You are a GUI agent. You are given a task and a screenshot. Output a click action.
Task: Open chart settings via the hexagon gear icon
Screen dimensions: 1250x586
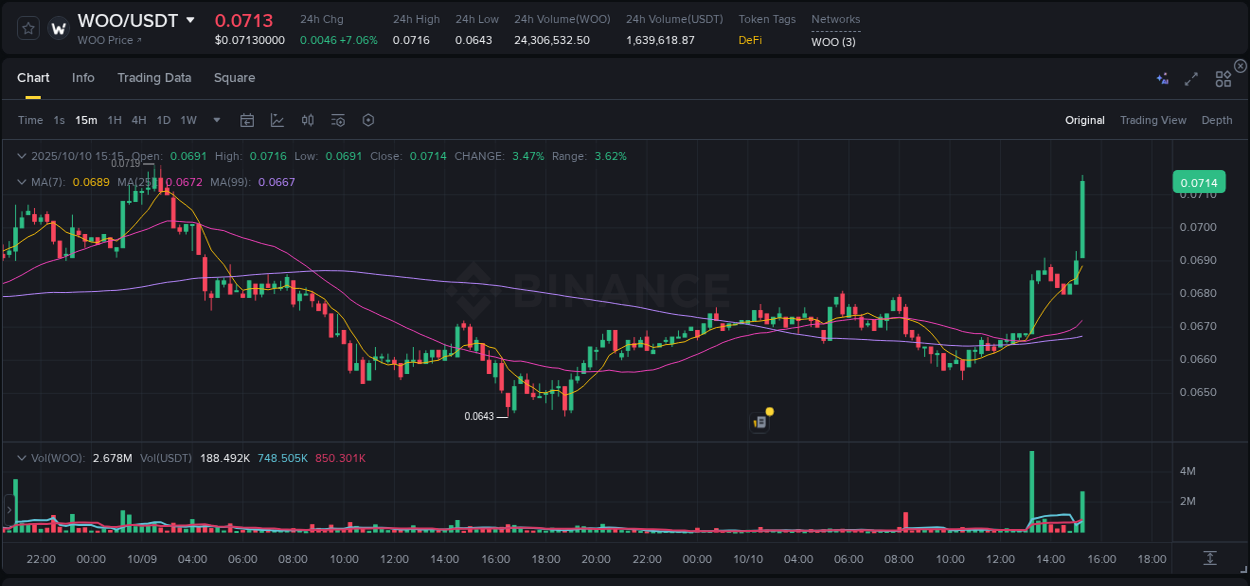click(x=368, y=120)
